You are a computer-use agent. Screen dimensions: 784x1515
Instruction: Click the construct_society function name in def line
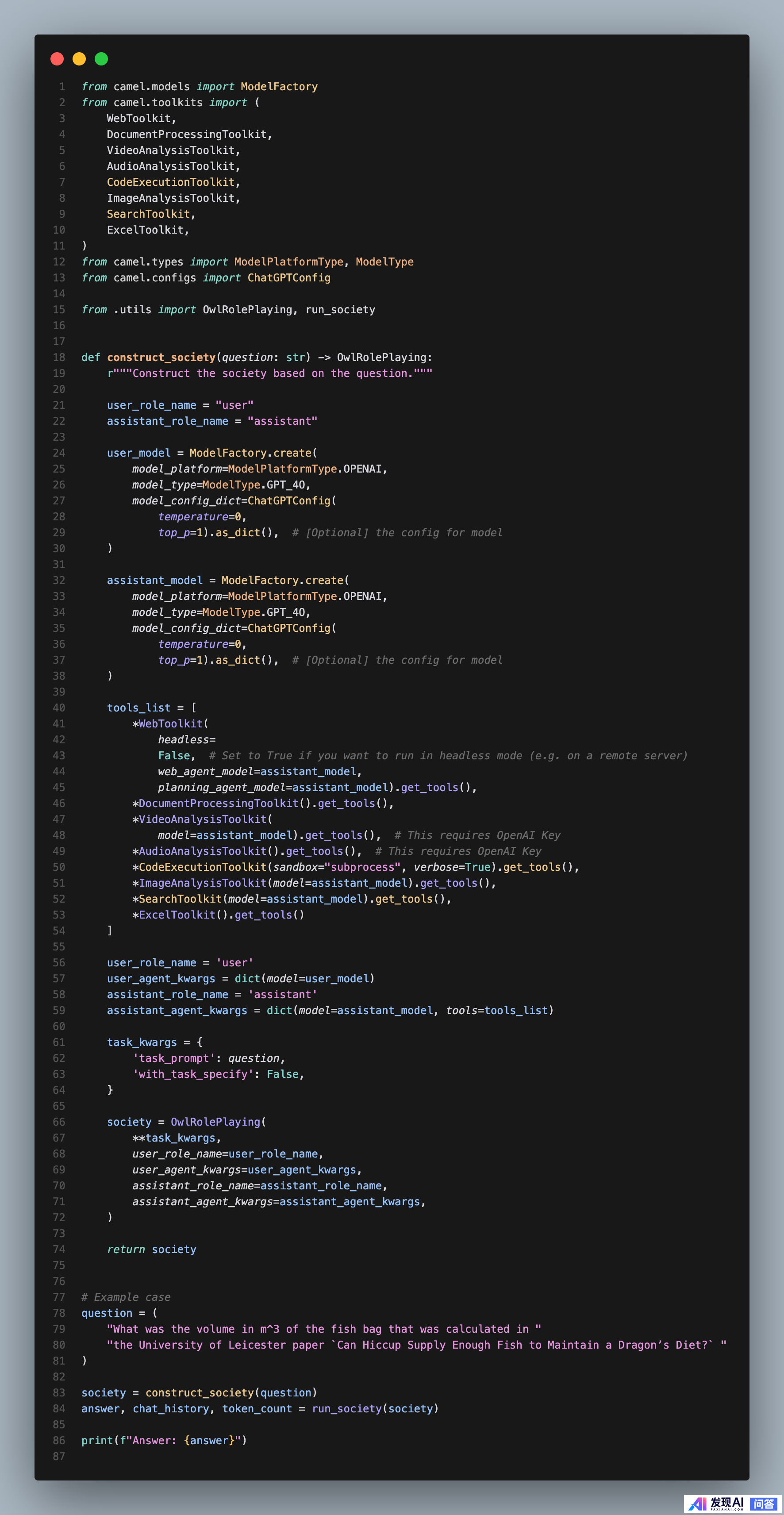[161, 357]
